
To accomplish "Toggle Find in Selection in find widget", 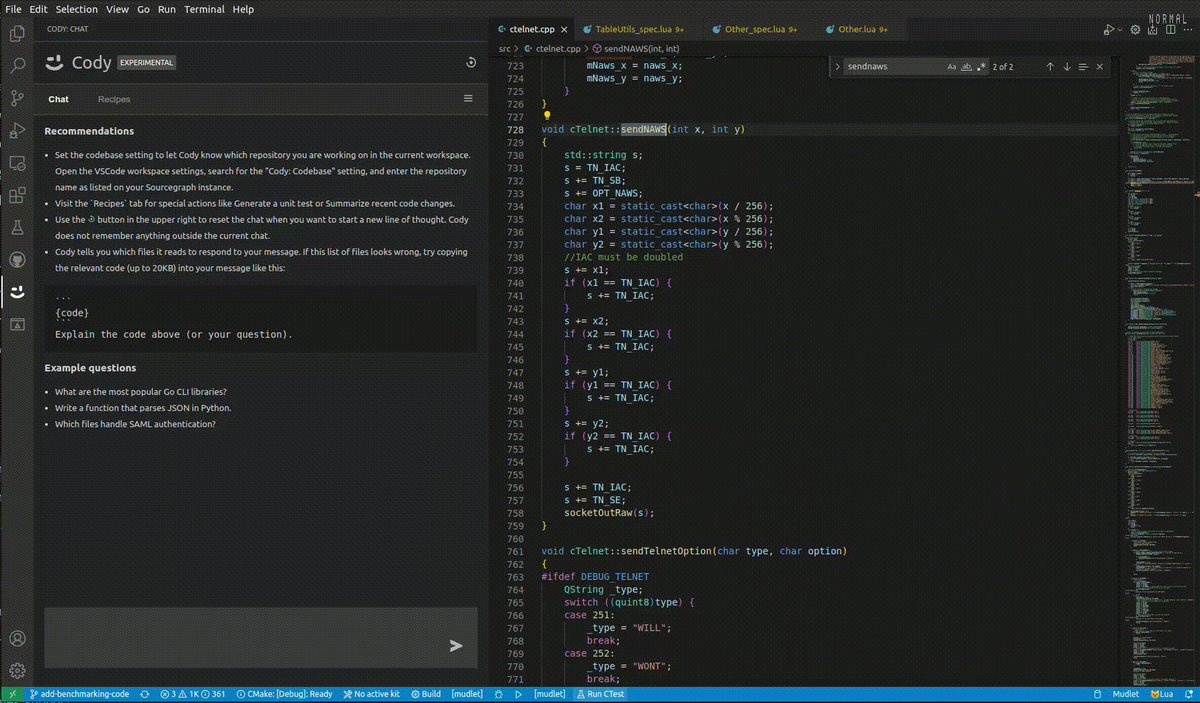I will tap(1084, 67).
